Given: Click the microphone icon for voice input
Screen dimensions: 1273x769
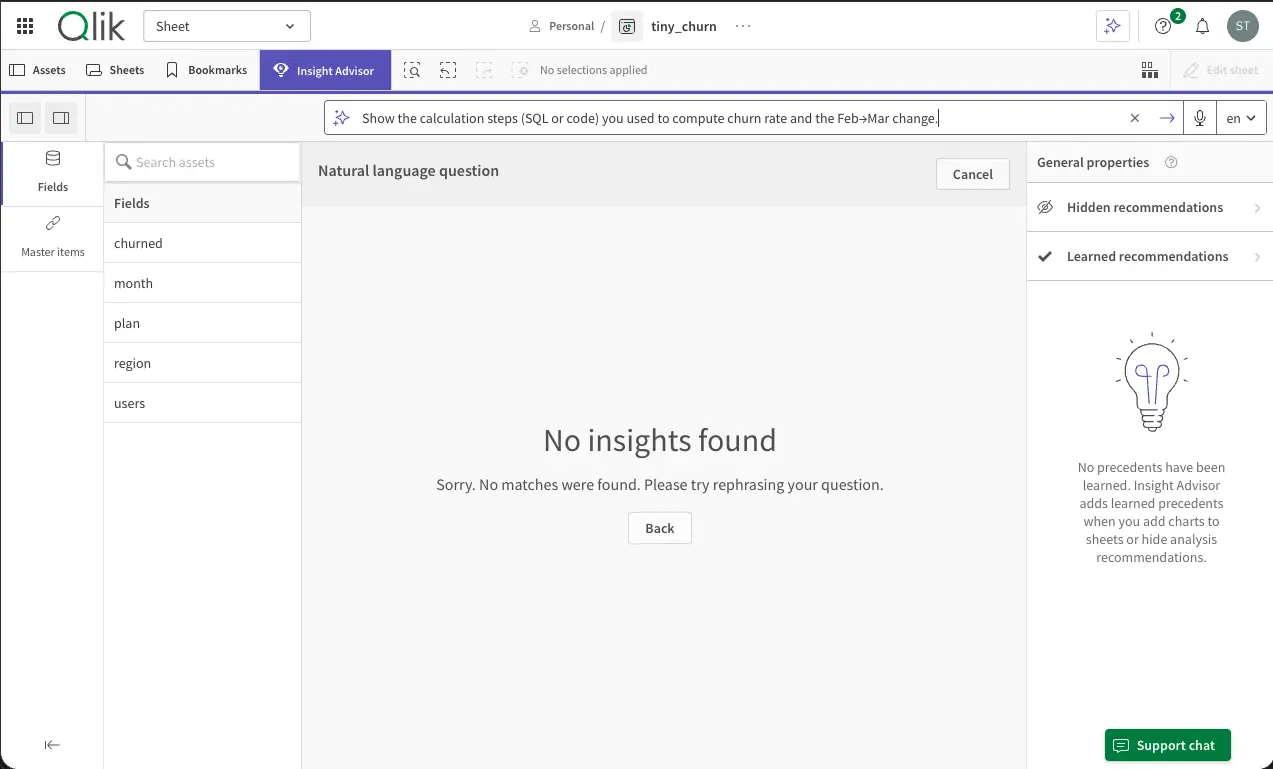Looking at the screenshot, I should click(x=1199, y=117).
